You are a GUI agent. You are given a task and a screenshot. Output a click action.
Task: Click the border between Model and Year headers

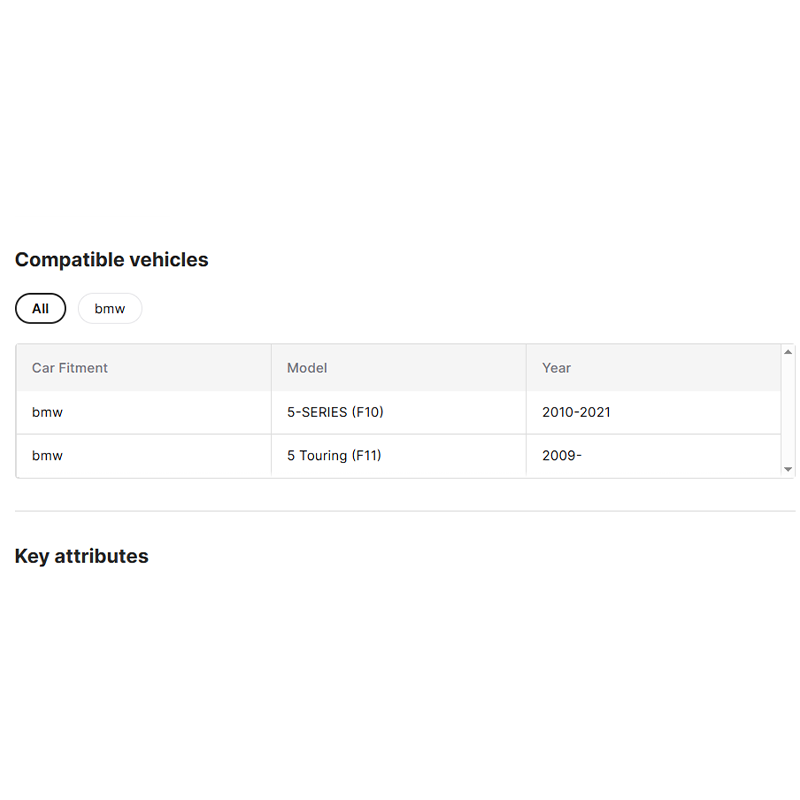pyautogui.click(x=526, y=368)
